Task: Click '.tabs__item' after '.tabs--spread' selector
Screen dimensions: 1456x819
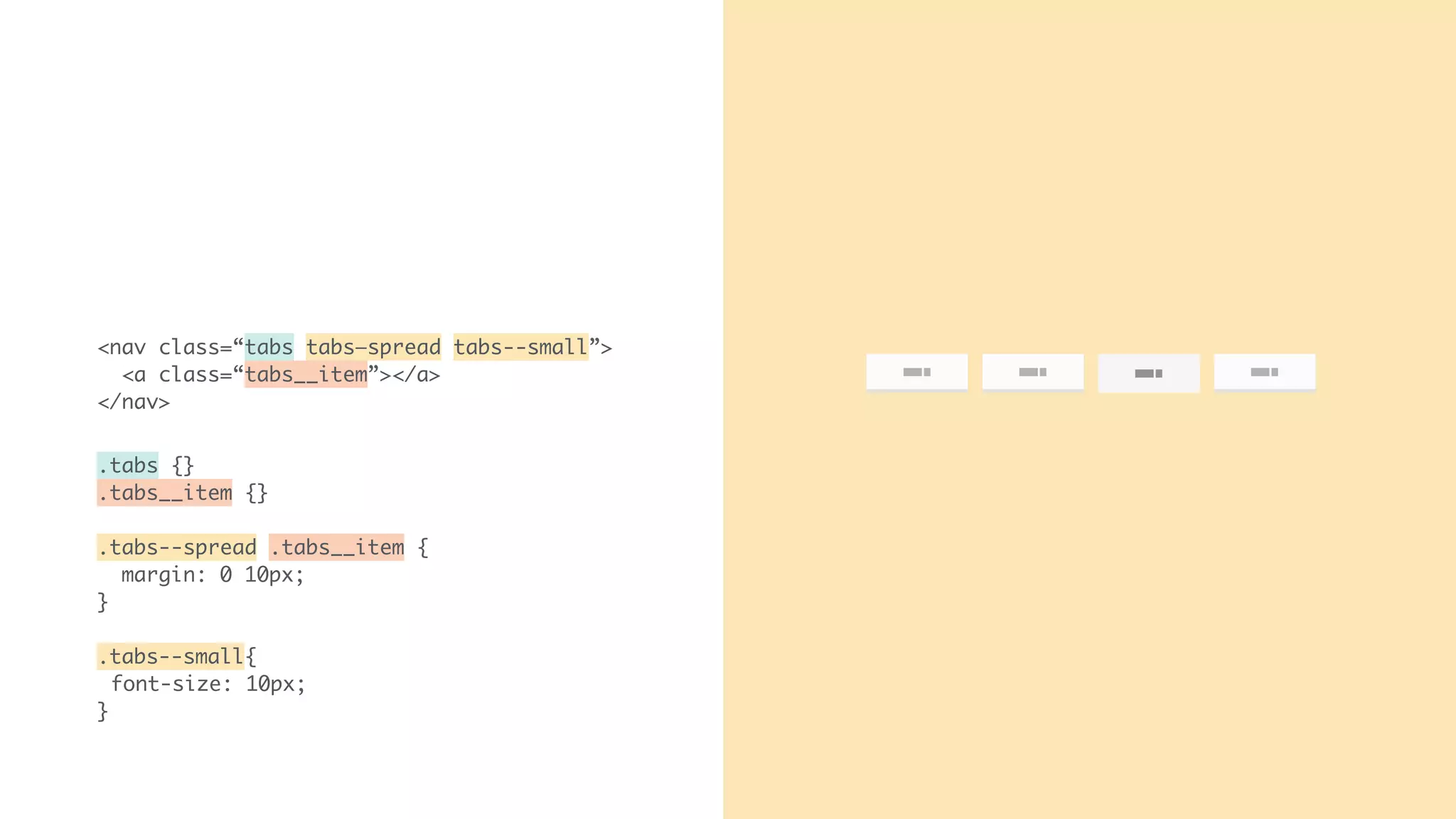Action: 336,547
